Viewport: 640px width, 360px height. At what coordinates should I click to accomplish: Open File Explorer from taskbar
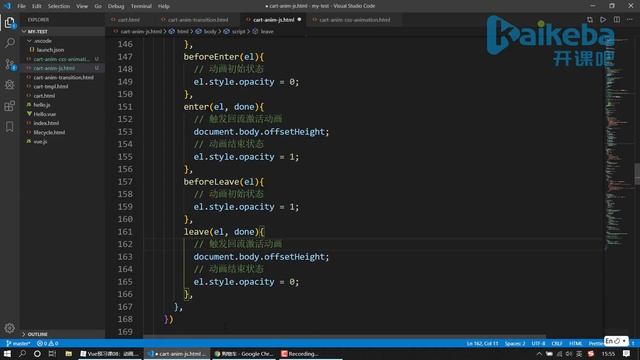(69, 354)
